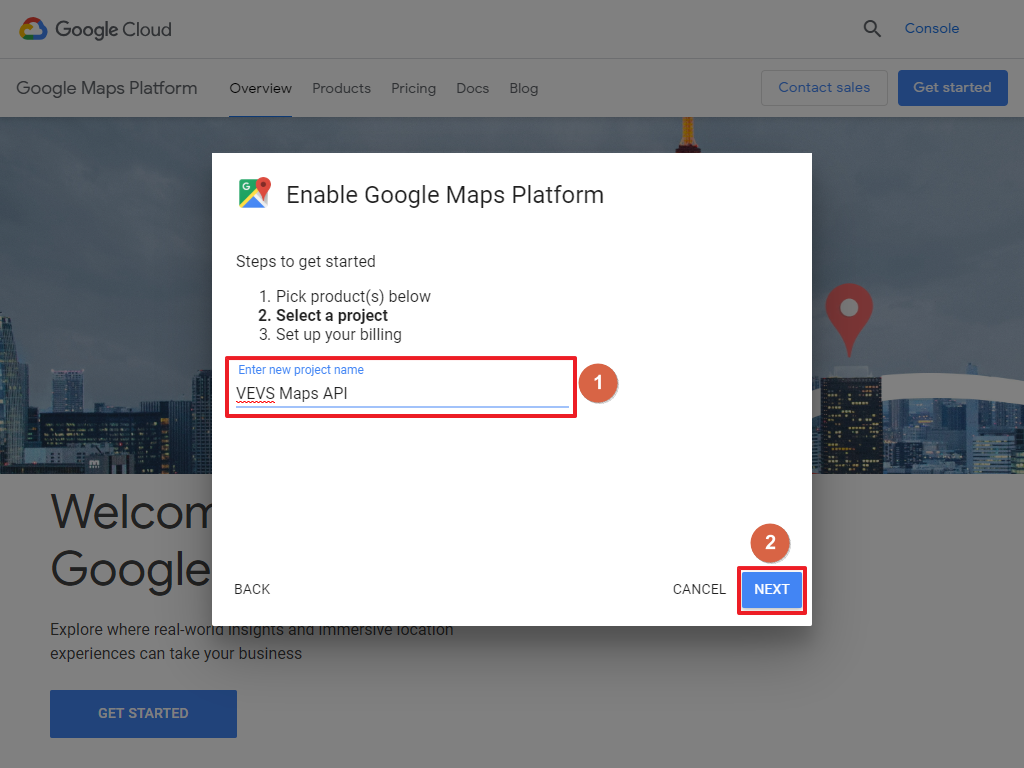This screenshot has width=1024, height=768.
Task: Open the Blog tab
Action: pyautogui.click(x=523, y=88)
